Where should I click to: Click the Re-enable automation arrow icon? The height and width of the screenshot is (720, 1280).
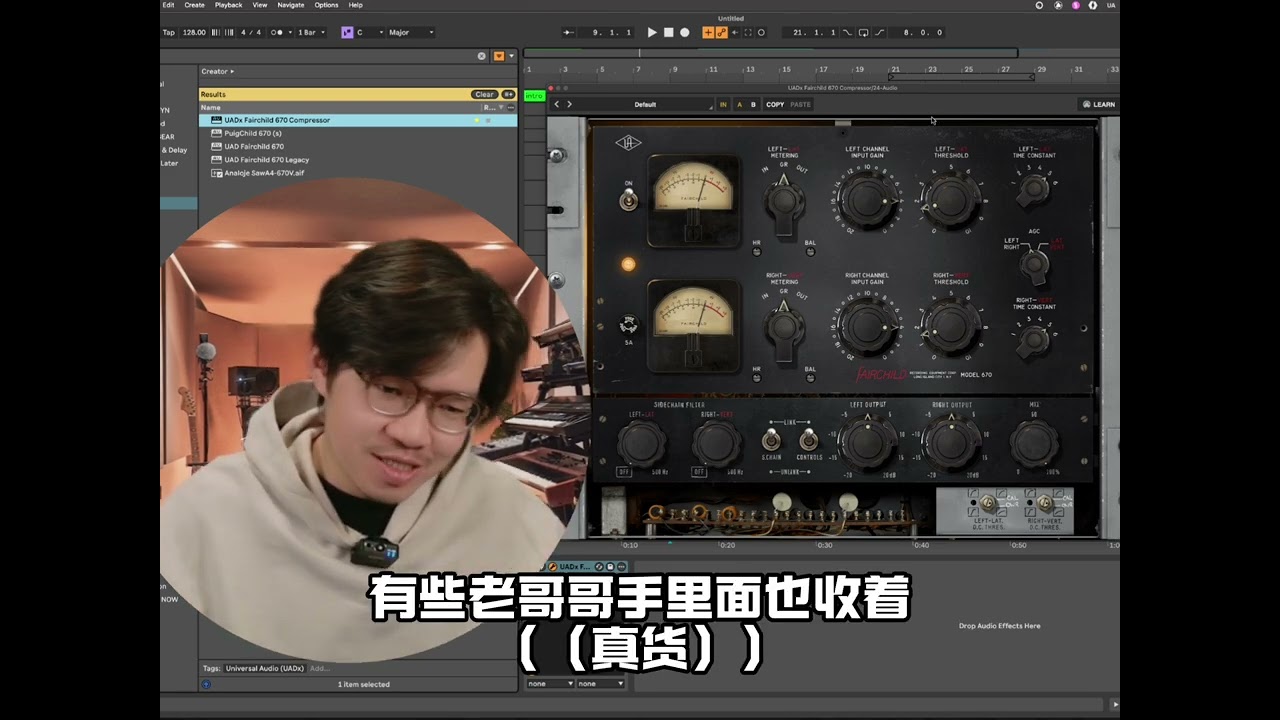click(x=734, y=32)
